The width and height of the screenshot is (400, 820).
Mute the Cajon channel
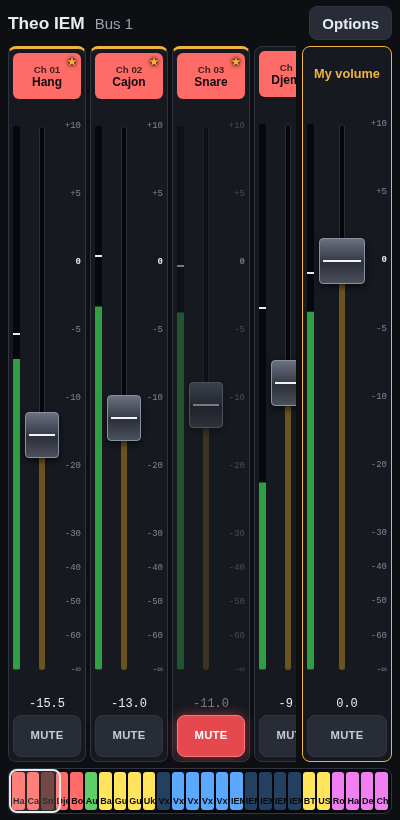129,735
